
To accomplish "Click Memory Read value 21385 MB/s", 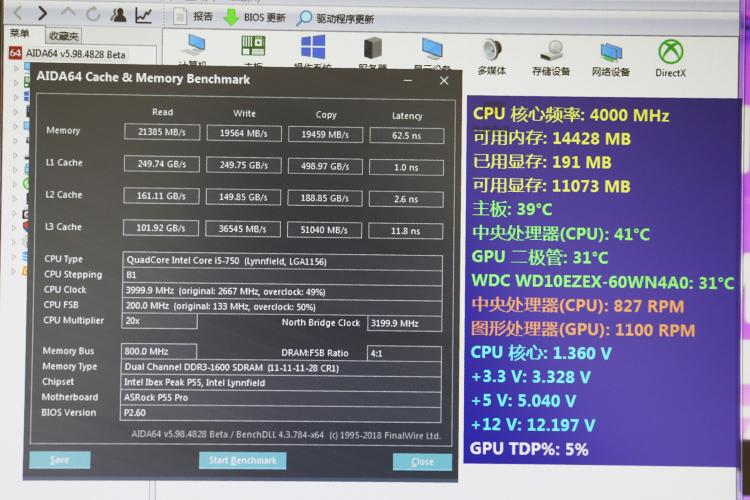I will coord(162,132).
